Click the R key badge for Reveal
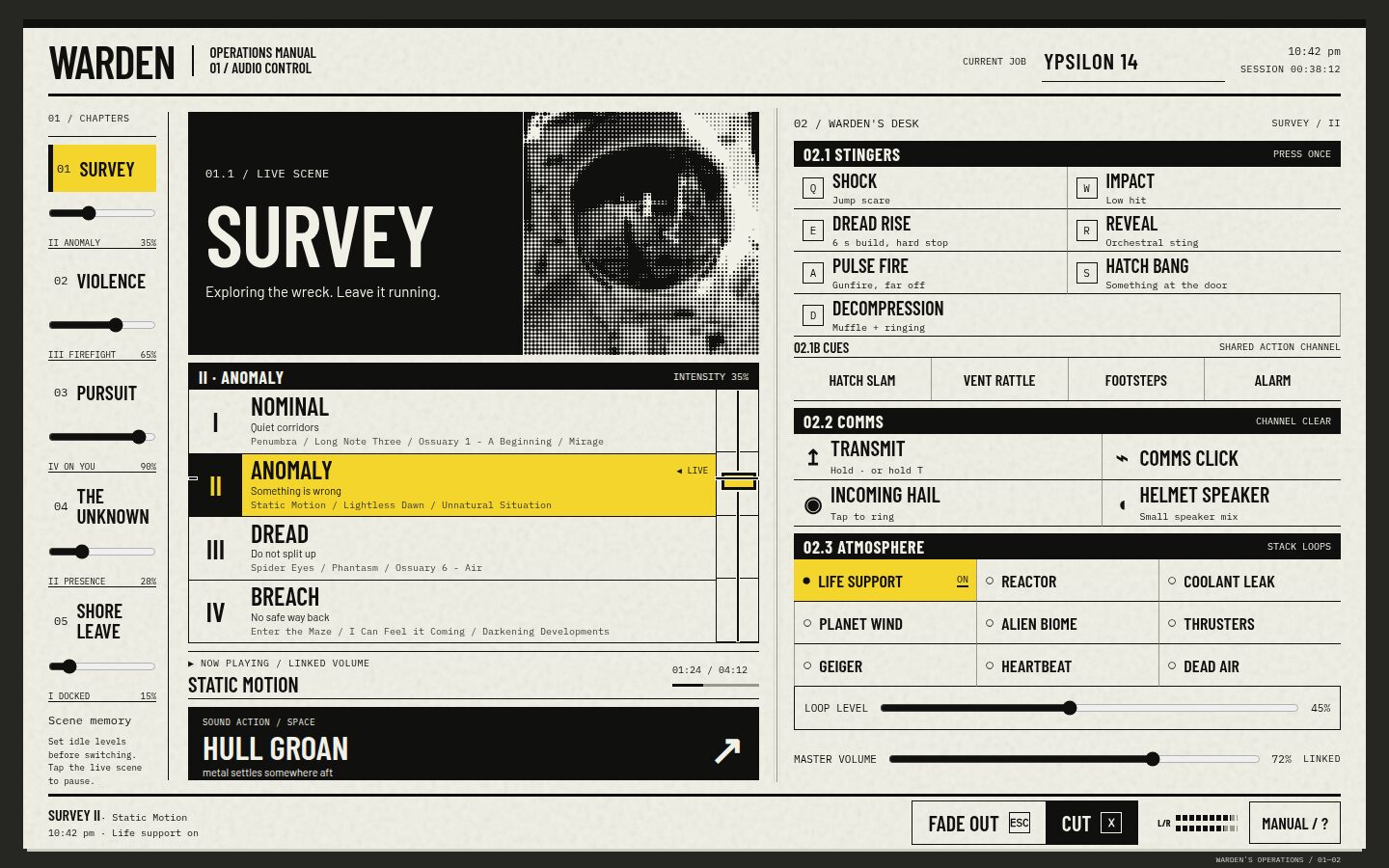Viewport: 1389px width, 868px height. [x=1086, y=231]
